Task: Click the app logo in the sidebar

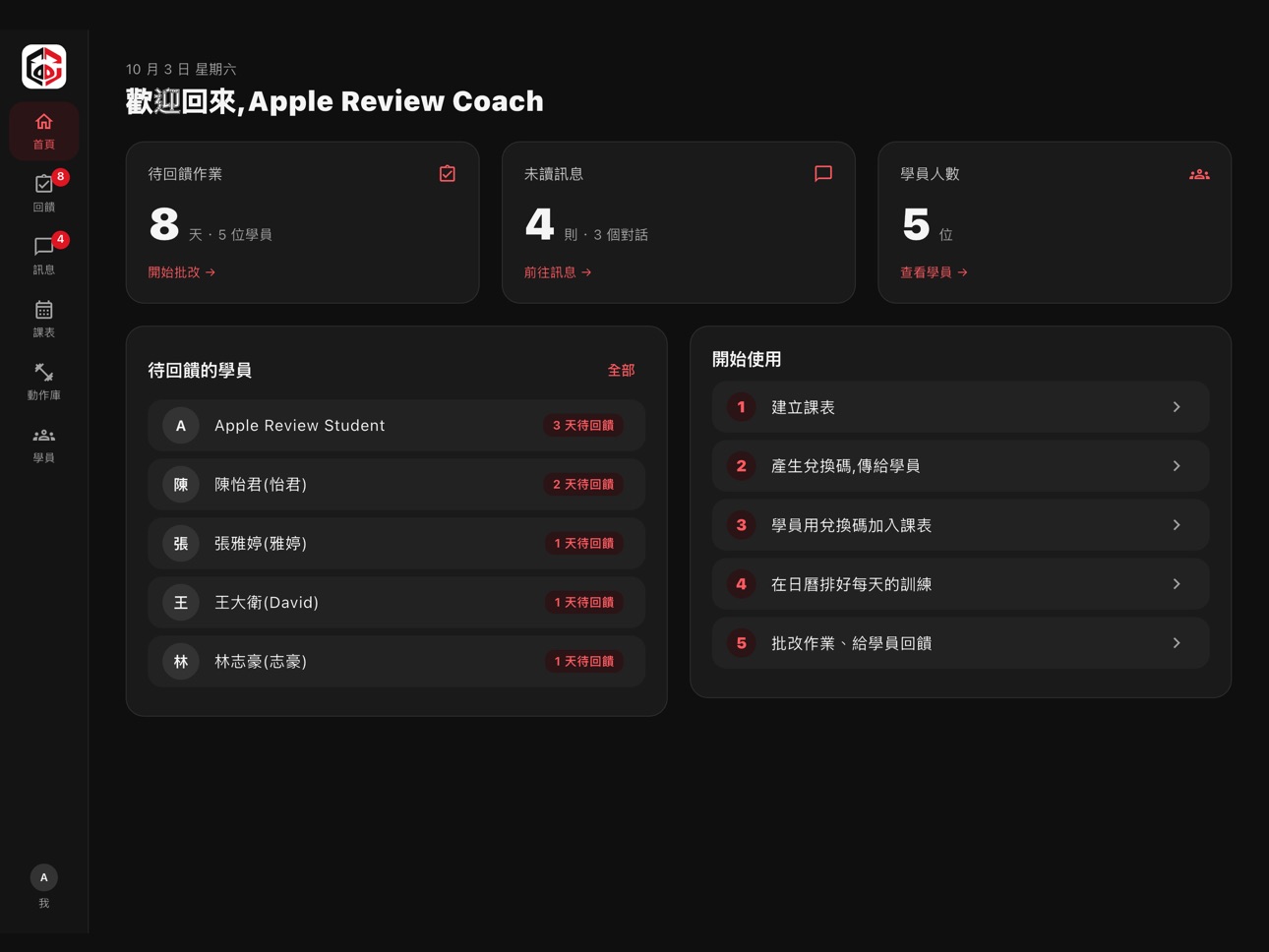Action: coord(44,67)
